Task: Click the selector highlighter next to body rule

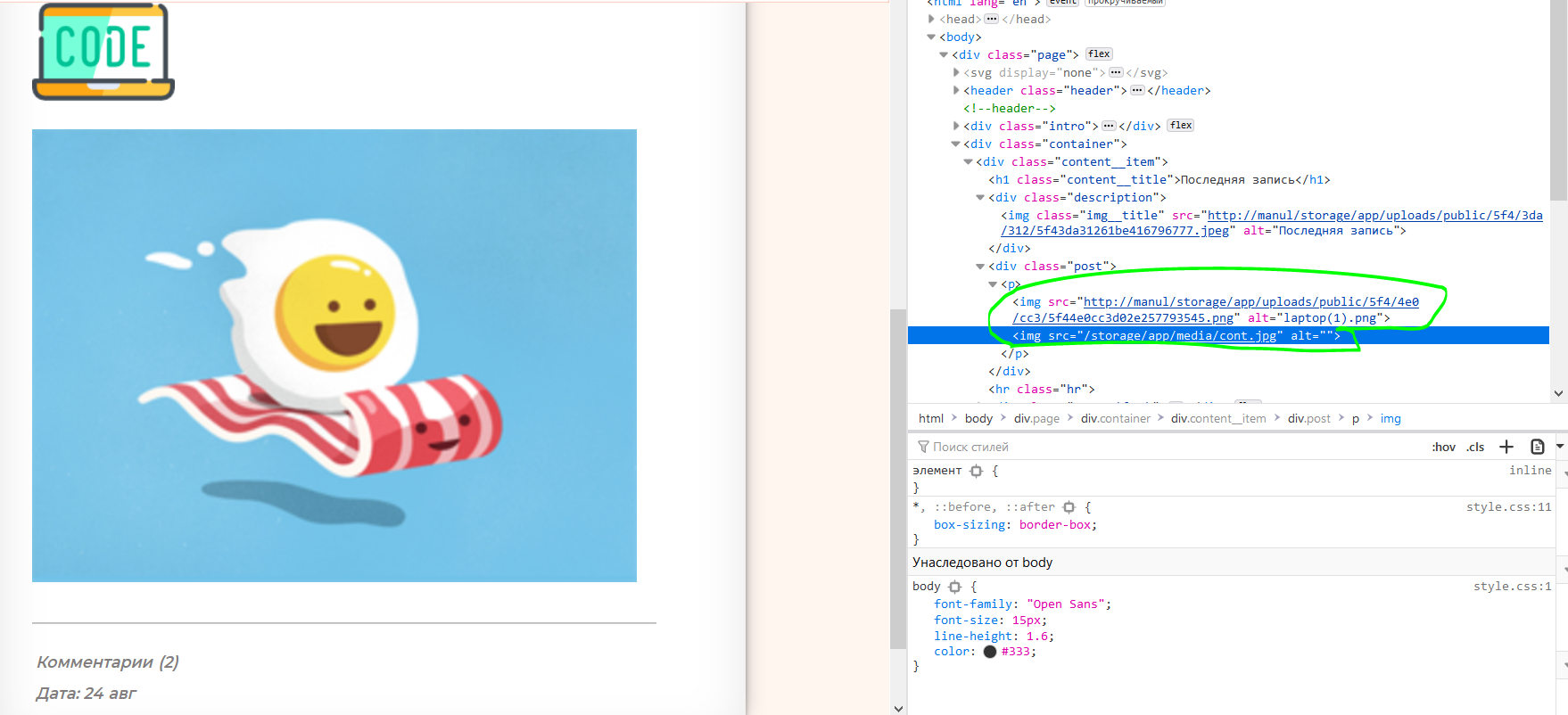Action: [954, 587]
